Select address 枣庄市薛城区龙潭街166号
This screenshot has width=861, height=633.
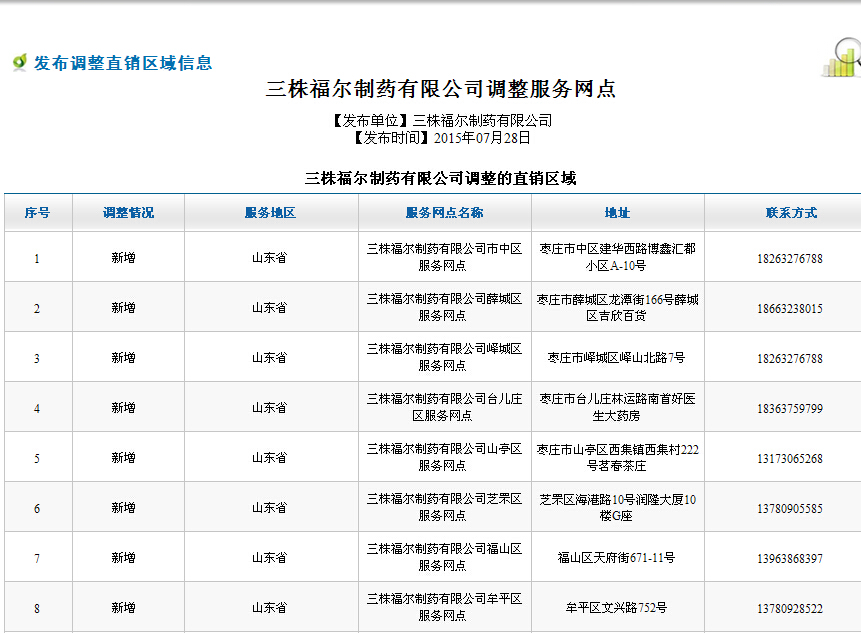(x=617, y=307)
